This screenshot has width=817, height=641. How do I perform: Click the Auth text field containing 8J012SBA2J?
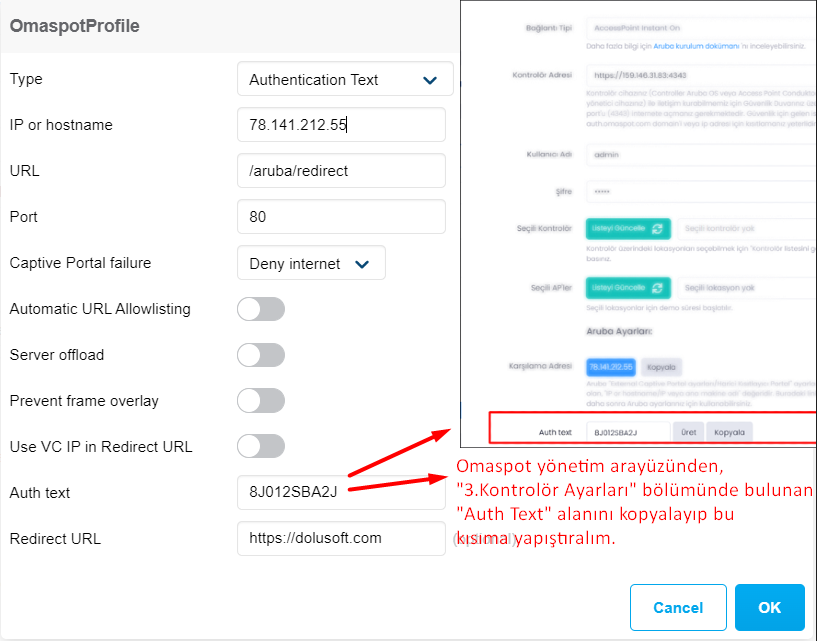(341, 493)
